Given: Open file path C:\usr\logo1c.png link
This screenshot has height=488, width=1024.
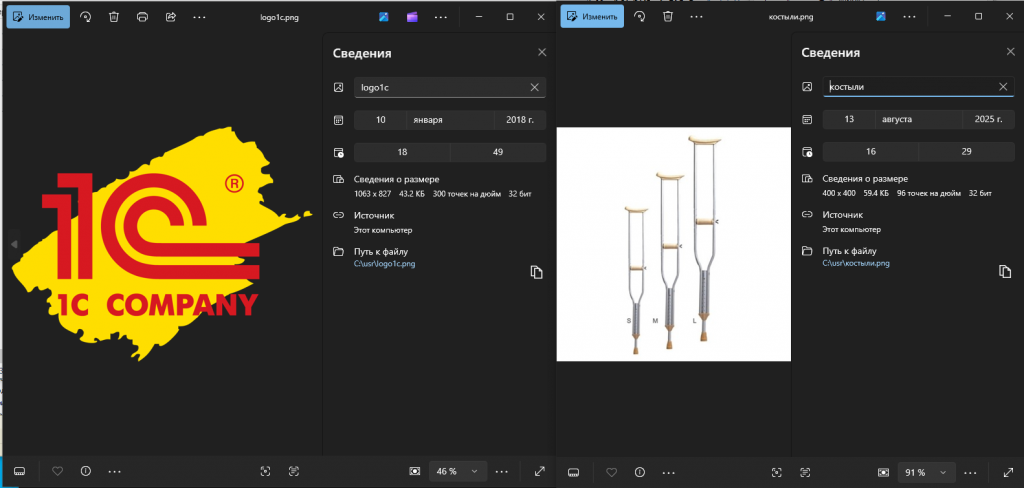Looking at the screenshot, I should pos(385,264).
